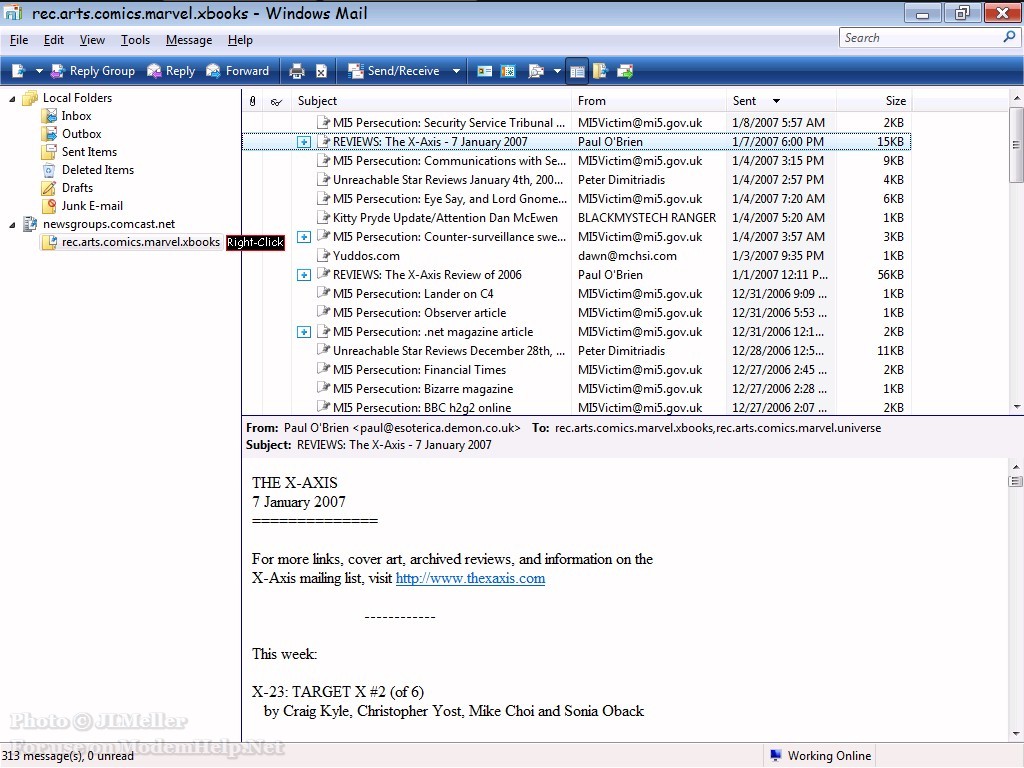
Task: Click the Working Online status indicator
Action: [820, 756]
